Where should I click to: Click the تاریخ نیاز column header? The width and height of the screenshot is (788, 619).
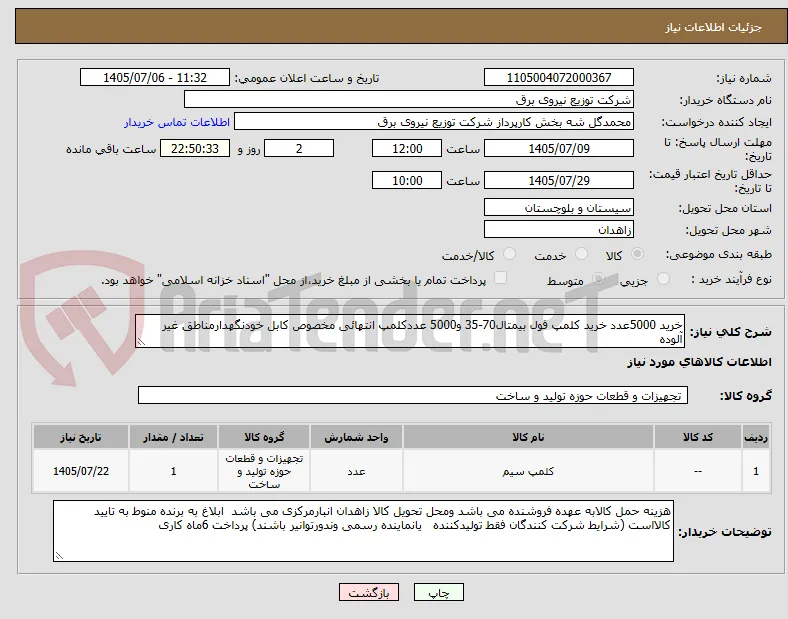click(x=81, y=437)
